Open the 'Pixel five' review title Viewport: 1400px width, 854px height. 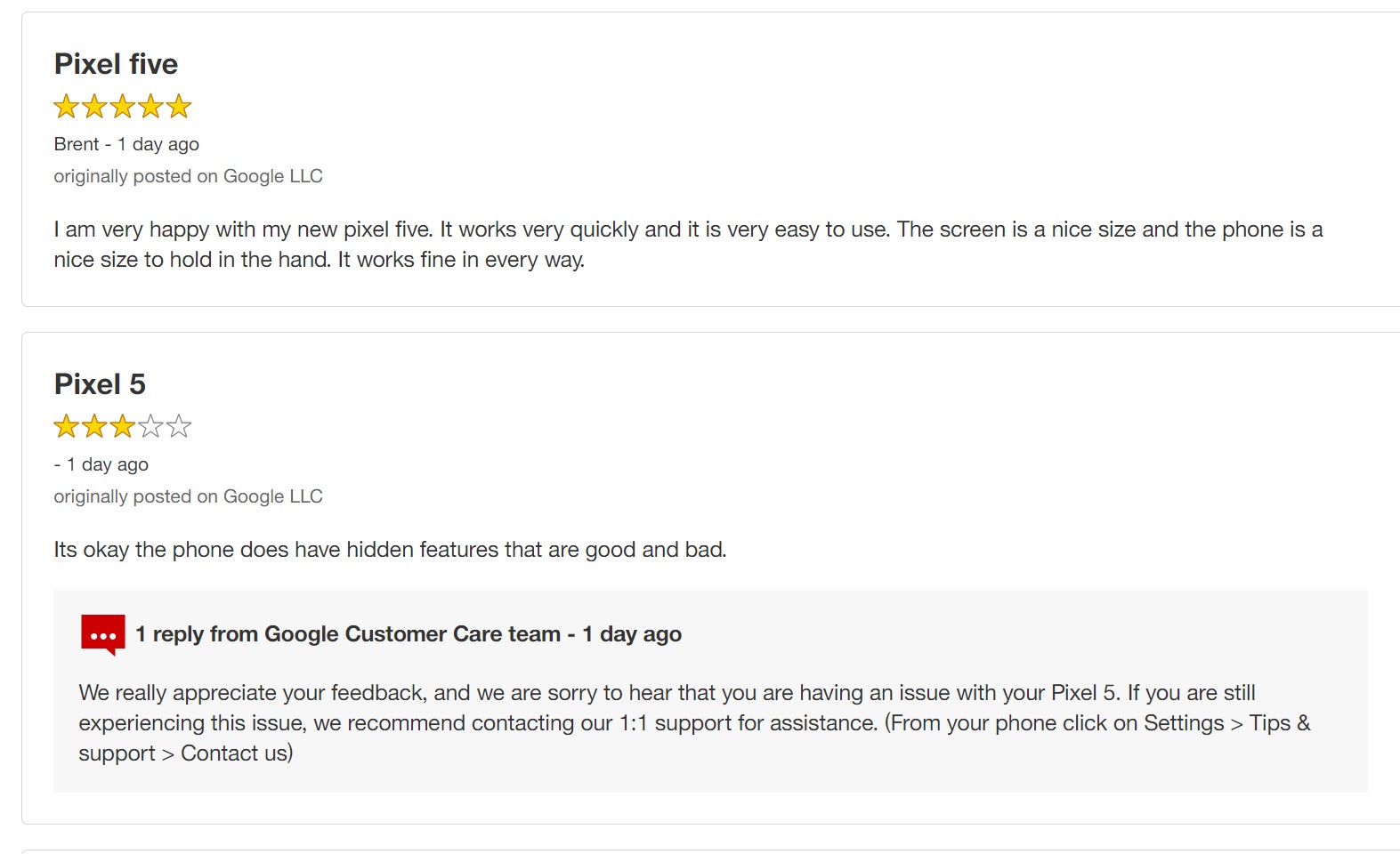pos(116,64)
